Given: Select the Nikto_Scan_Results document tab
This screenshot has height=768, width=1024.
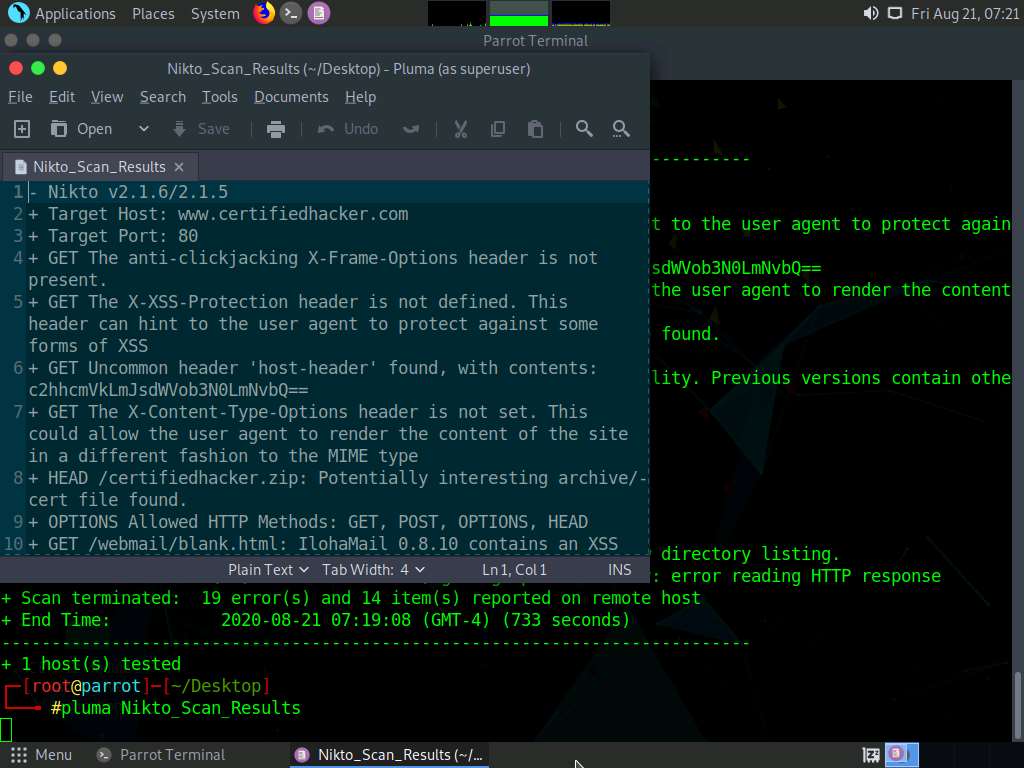Looking at the screenshot, I should (x=99, y=167).
